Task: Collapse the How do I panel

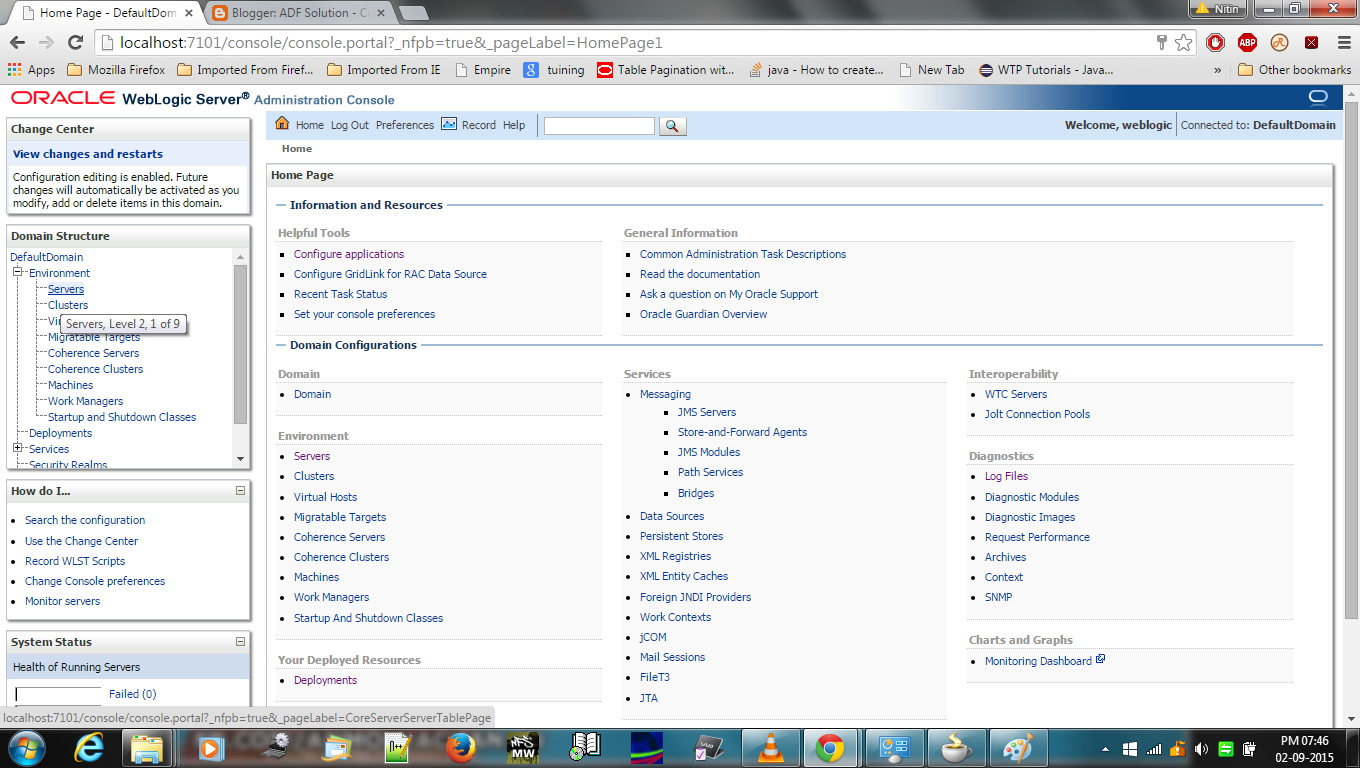Action: 240,491
